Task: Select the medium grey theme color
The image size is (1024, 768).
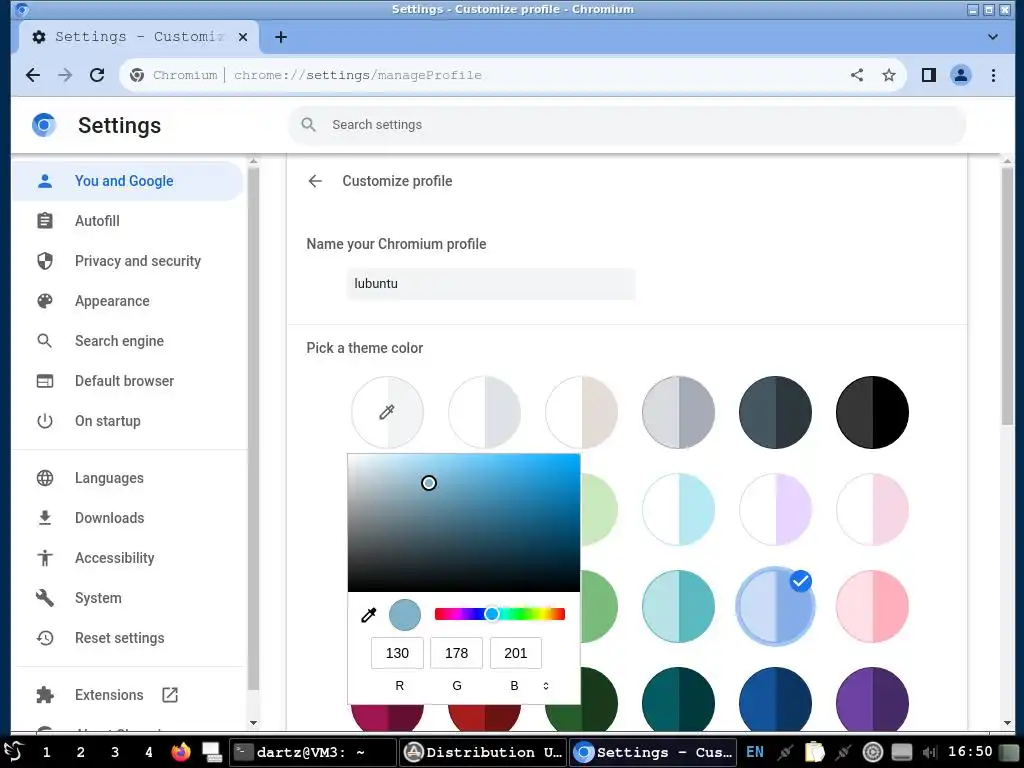Action: pos(679,412)
